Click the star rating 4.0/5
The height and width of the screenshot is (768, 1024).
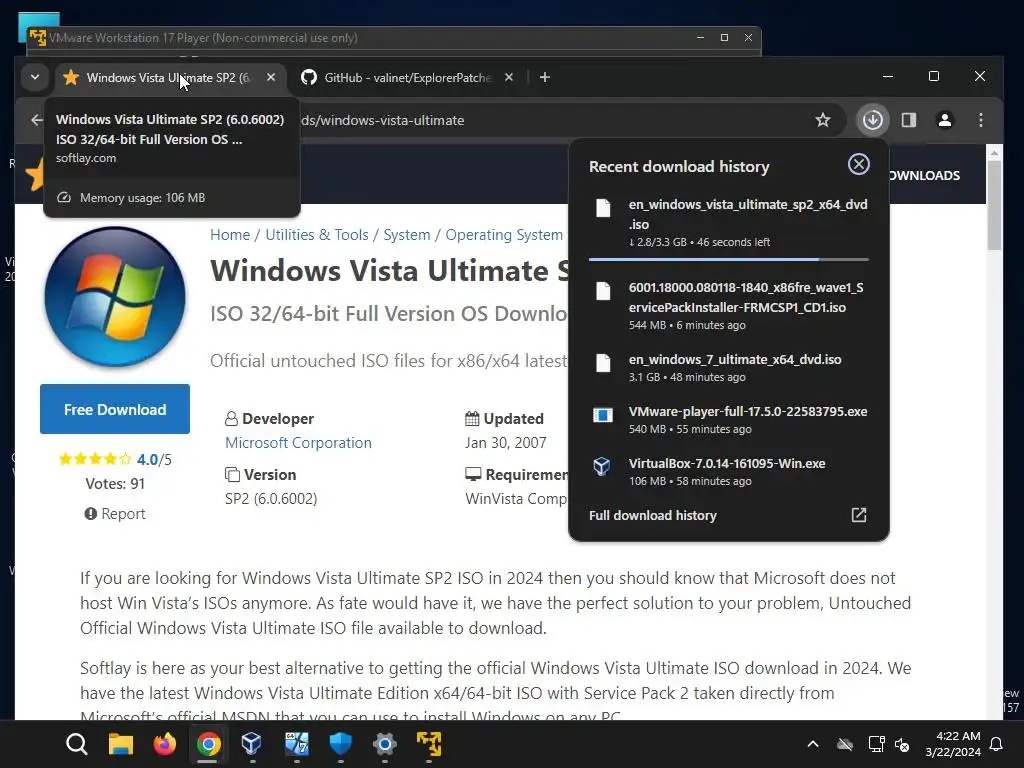pos(115,459)
